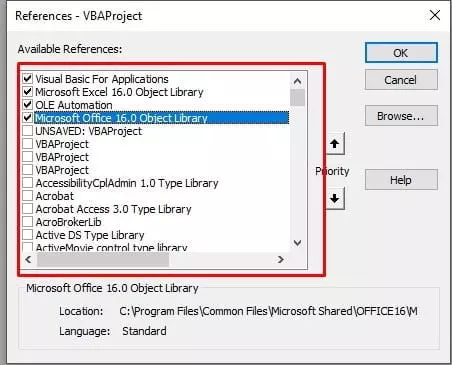
Task: Open the Help button
Action: pos(401,180)
